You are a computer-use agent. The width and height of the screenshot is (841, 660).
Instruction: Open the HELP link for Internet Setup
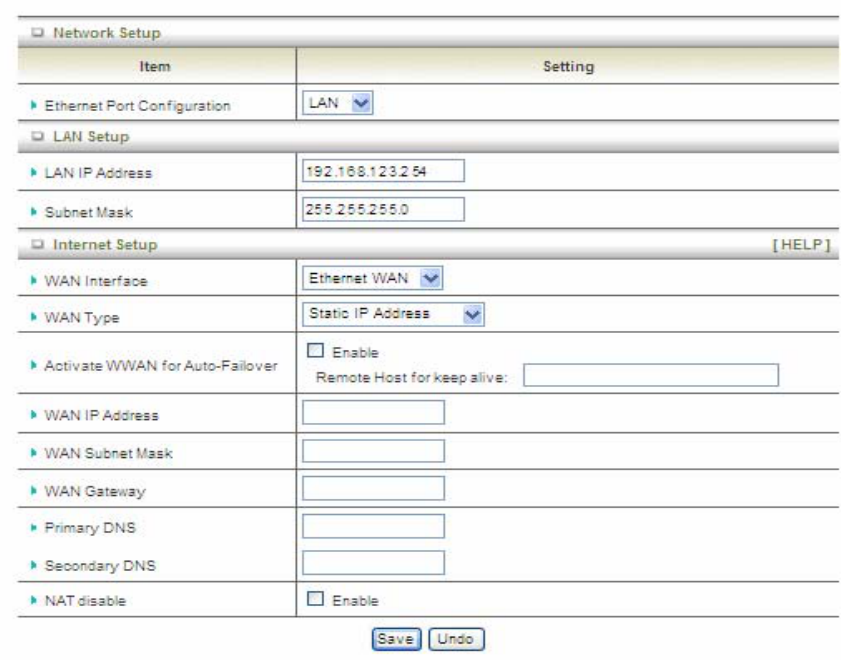(x=801, y=244)
